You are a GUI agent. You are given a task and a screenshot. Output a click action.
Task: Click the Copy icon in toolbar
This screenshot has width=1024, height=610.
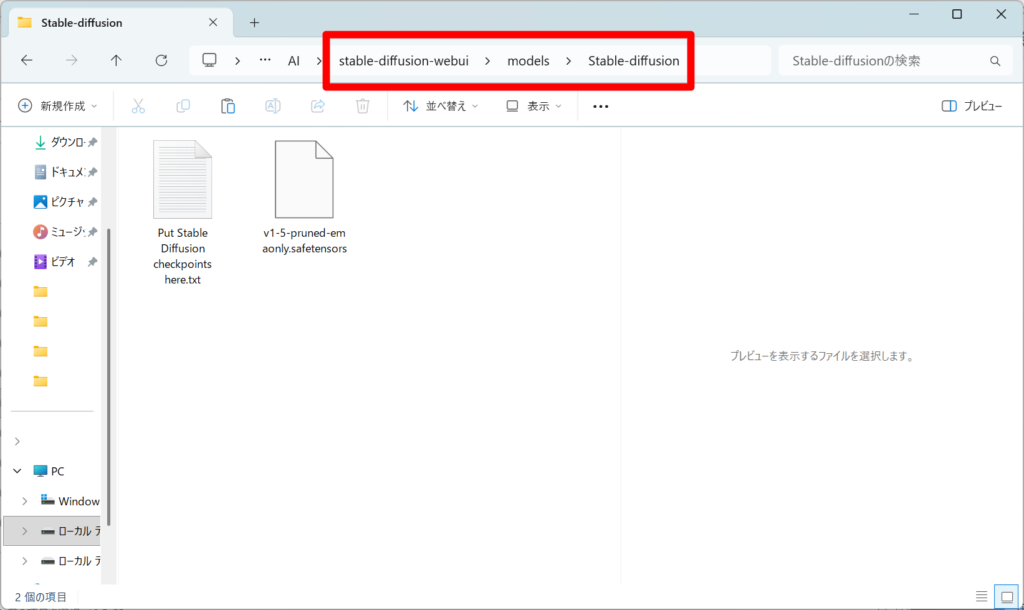(x=183, y=106)
